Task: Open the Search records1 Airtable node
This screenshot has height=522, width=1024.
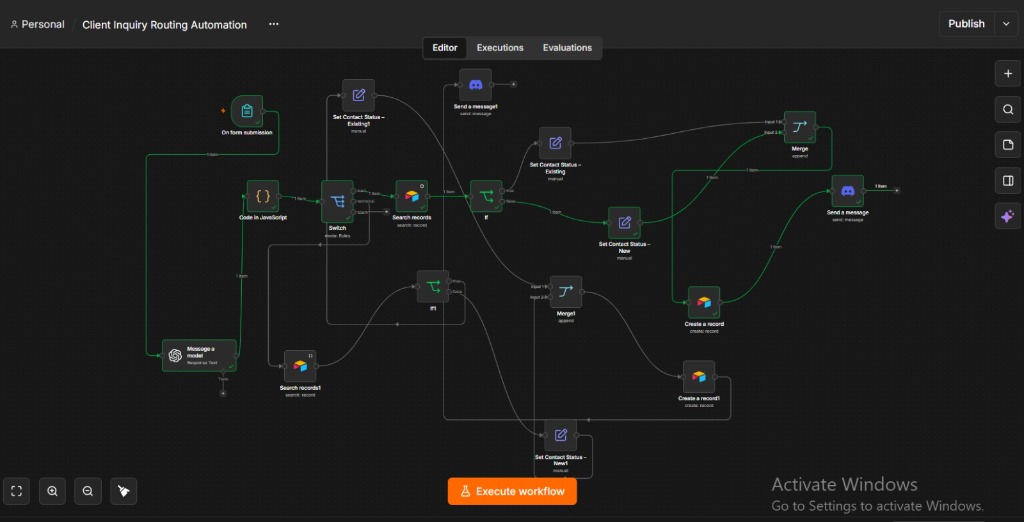Action: (300, 366)
